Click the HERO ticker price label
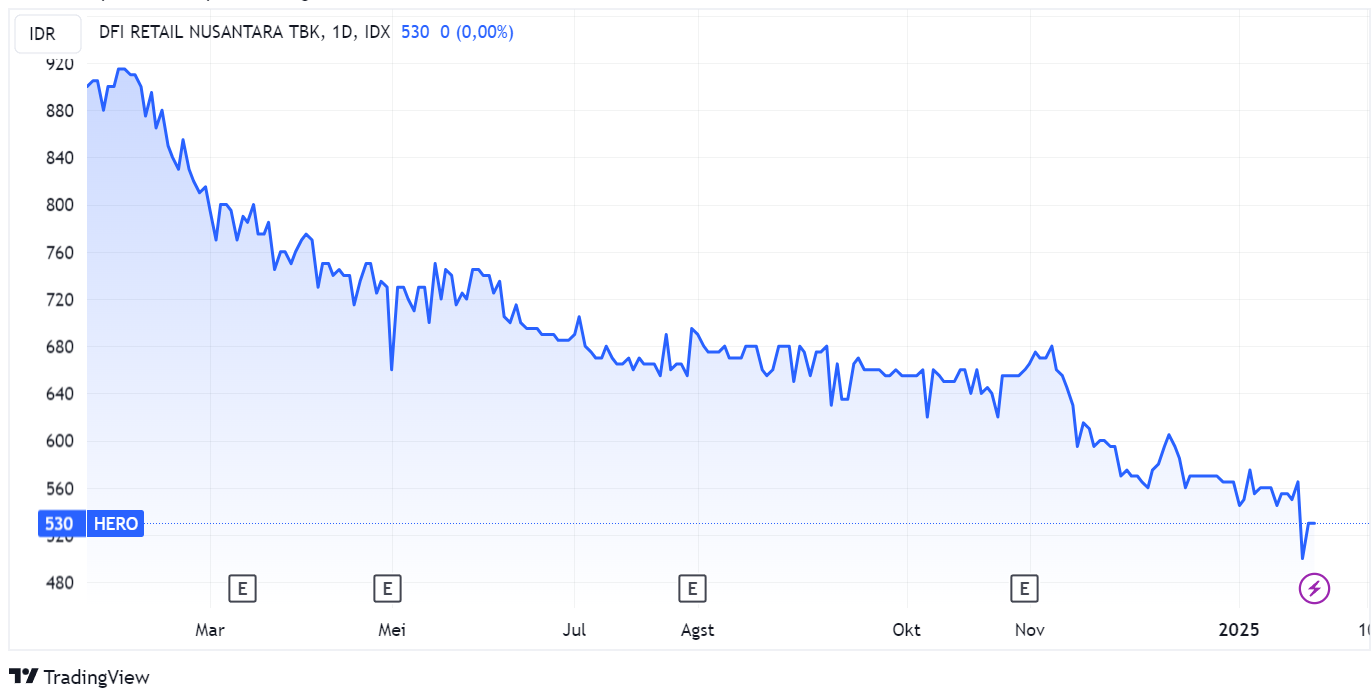This screenshot has width=1372, height=697. point(116,524)
